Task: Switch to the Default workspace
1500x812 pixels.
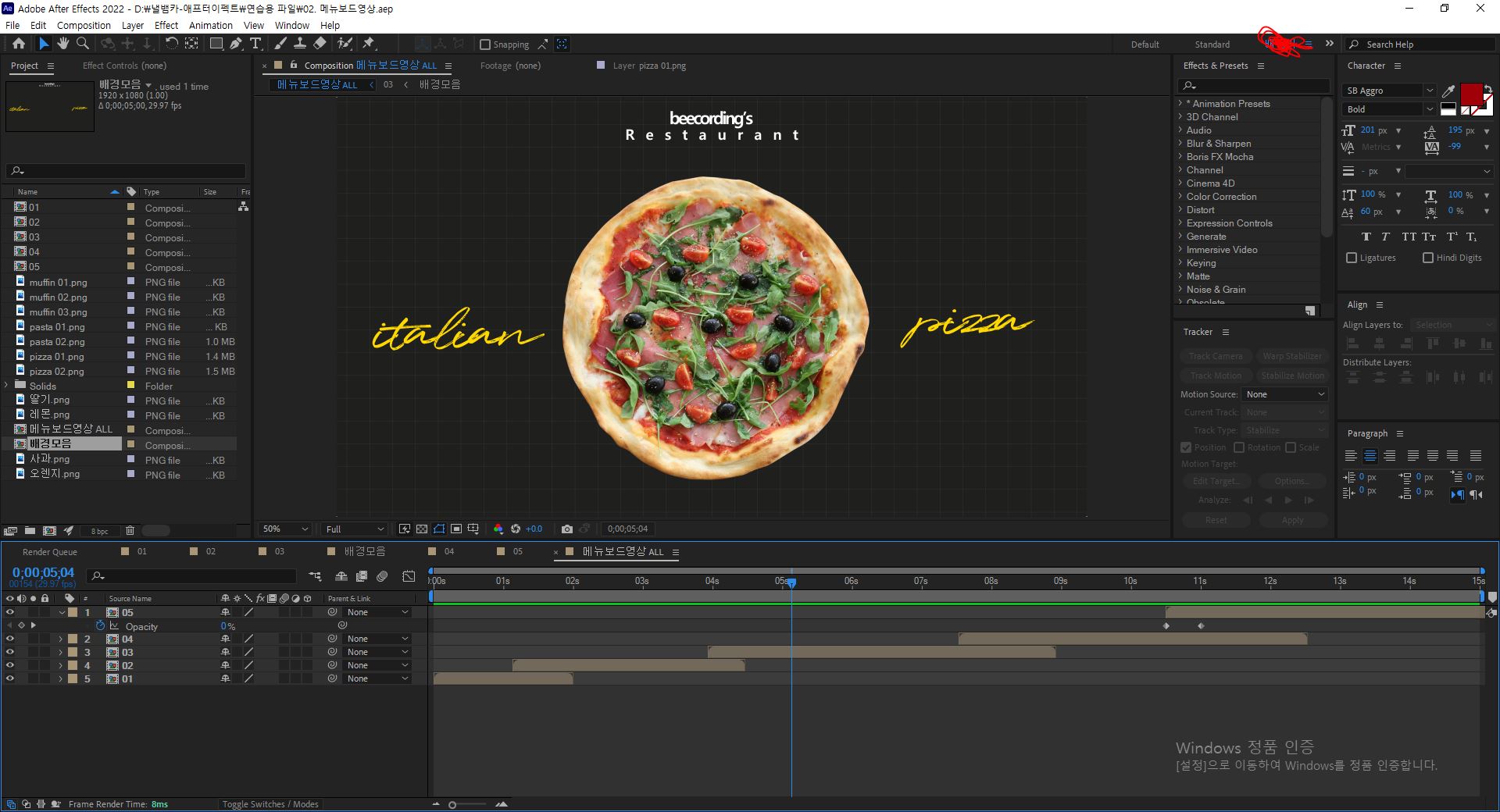Action: coord(1145,45)
